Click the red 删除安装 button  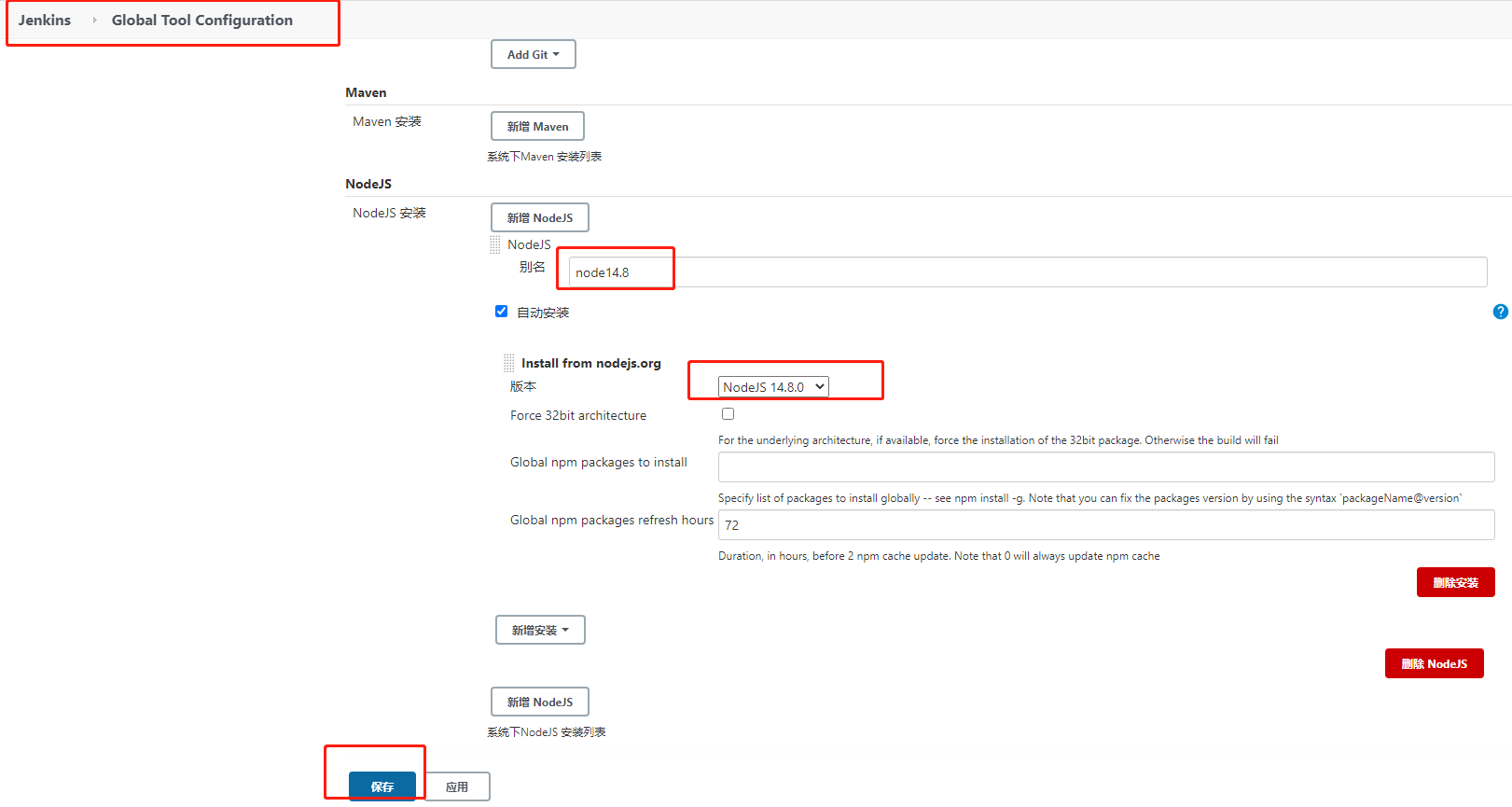1455,582
